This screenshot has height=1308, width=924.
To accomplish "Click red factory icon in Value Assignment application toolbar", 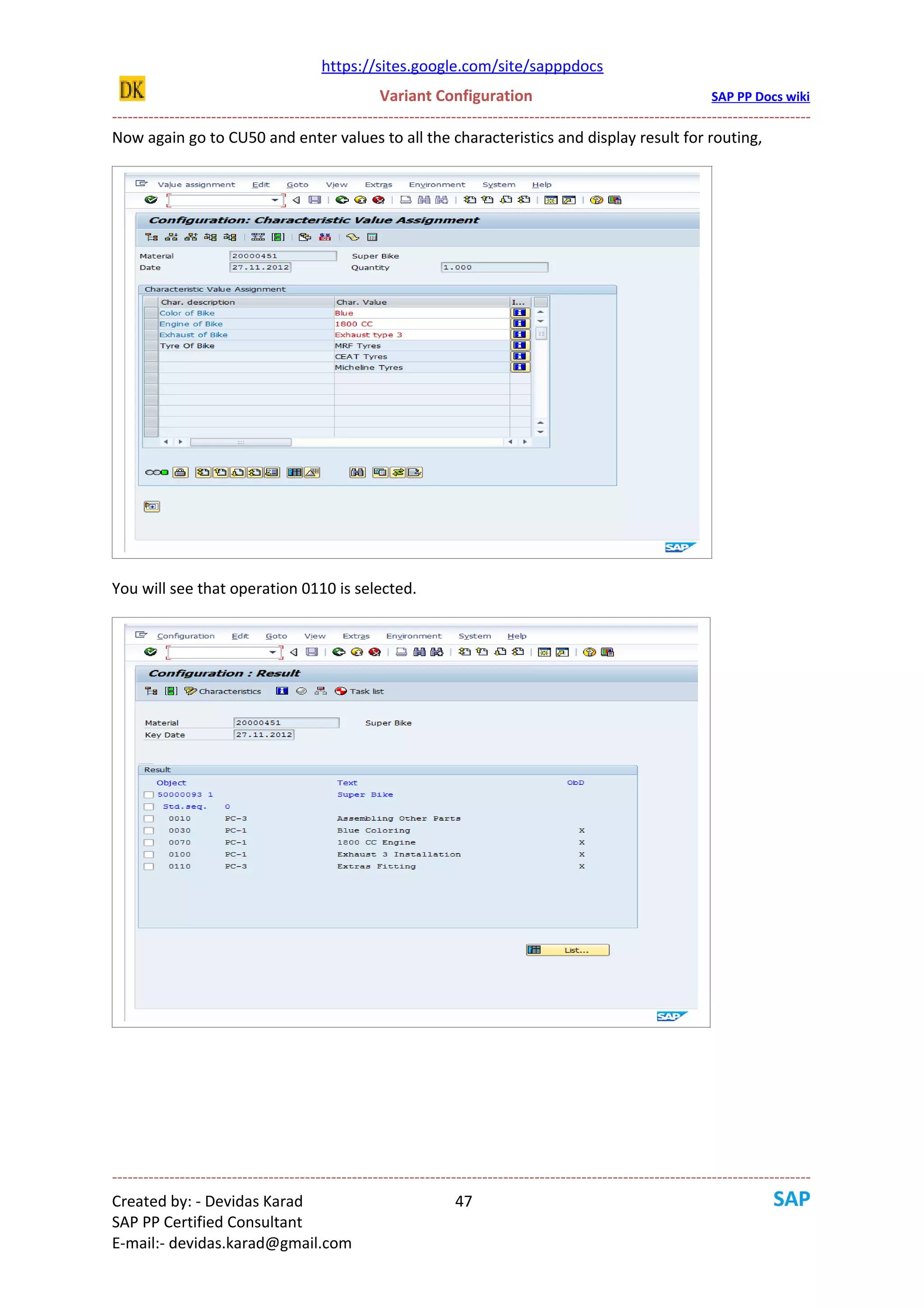I will click(x=325, y=237).
